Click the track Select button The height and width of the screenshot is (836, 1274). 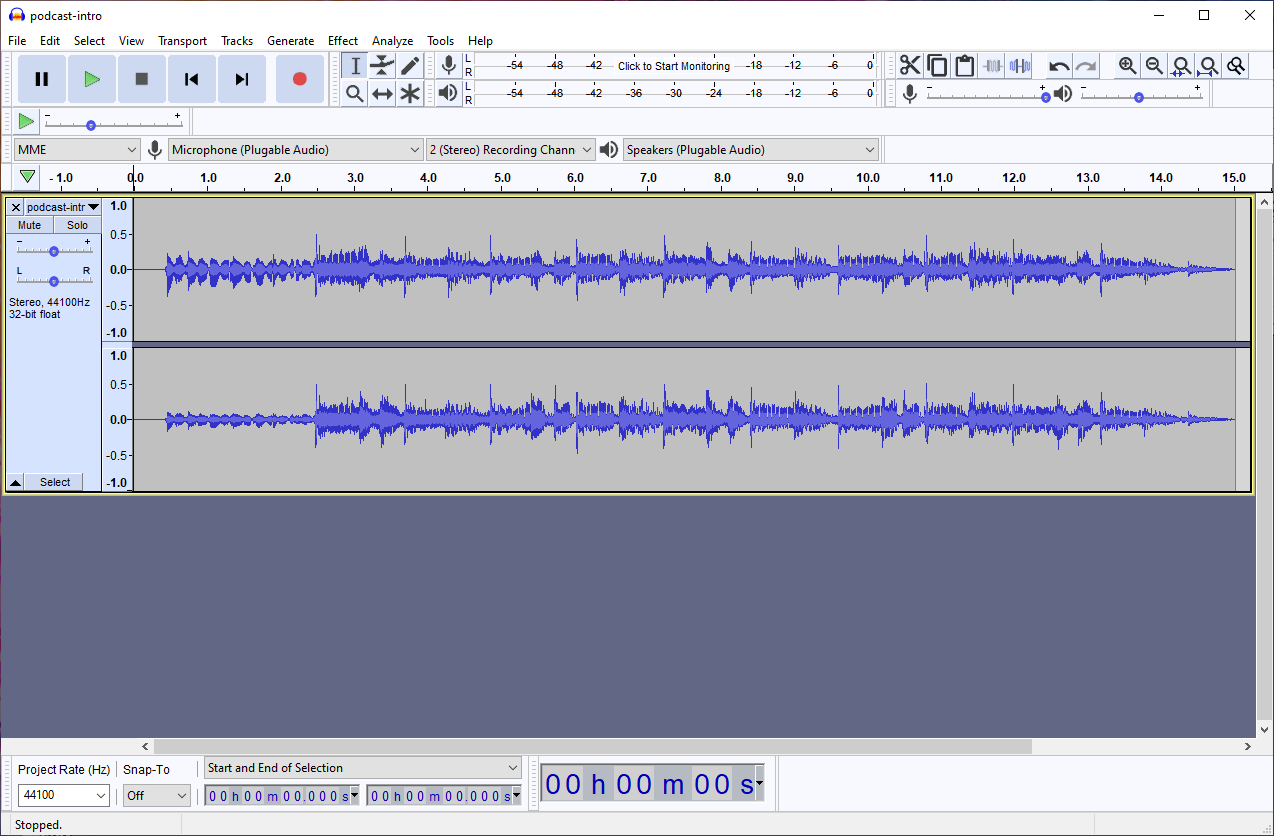[x=55, y=482]
